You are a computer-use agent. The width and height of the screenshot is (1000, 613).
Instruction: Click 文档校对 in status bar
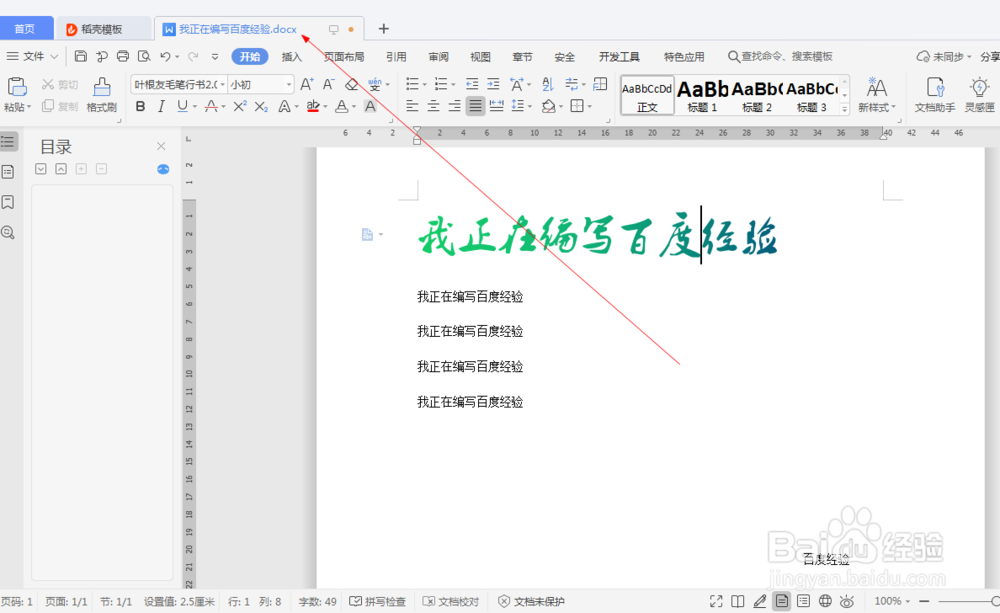[451, 602]
